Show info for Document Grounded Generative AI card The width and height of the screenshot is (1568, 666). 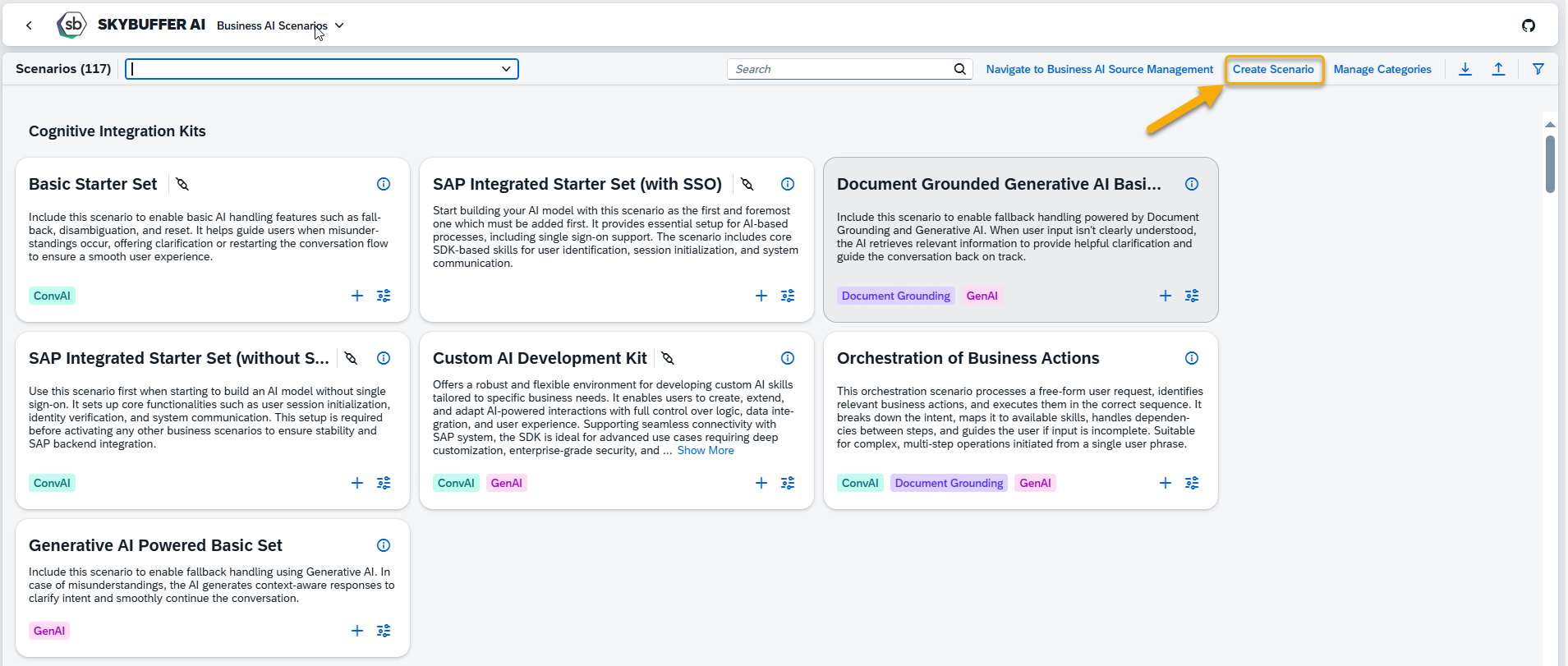pos(1192,184)
